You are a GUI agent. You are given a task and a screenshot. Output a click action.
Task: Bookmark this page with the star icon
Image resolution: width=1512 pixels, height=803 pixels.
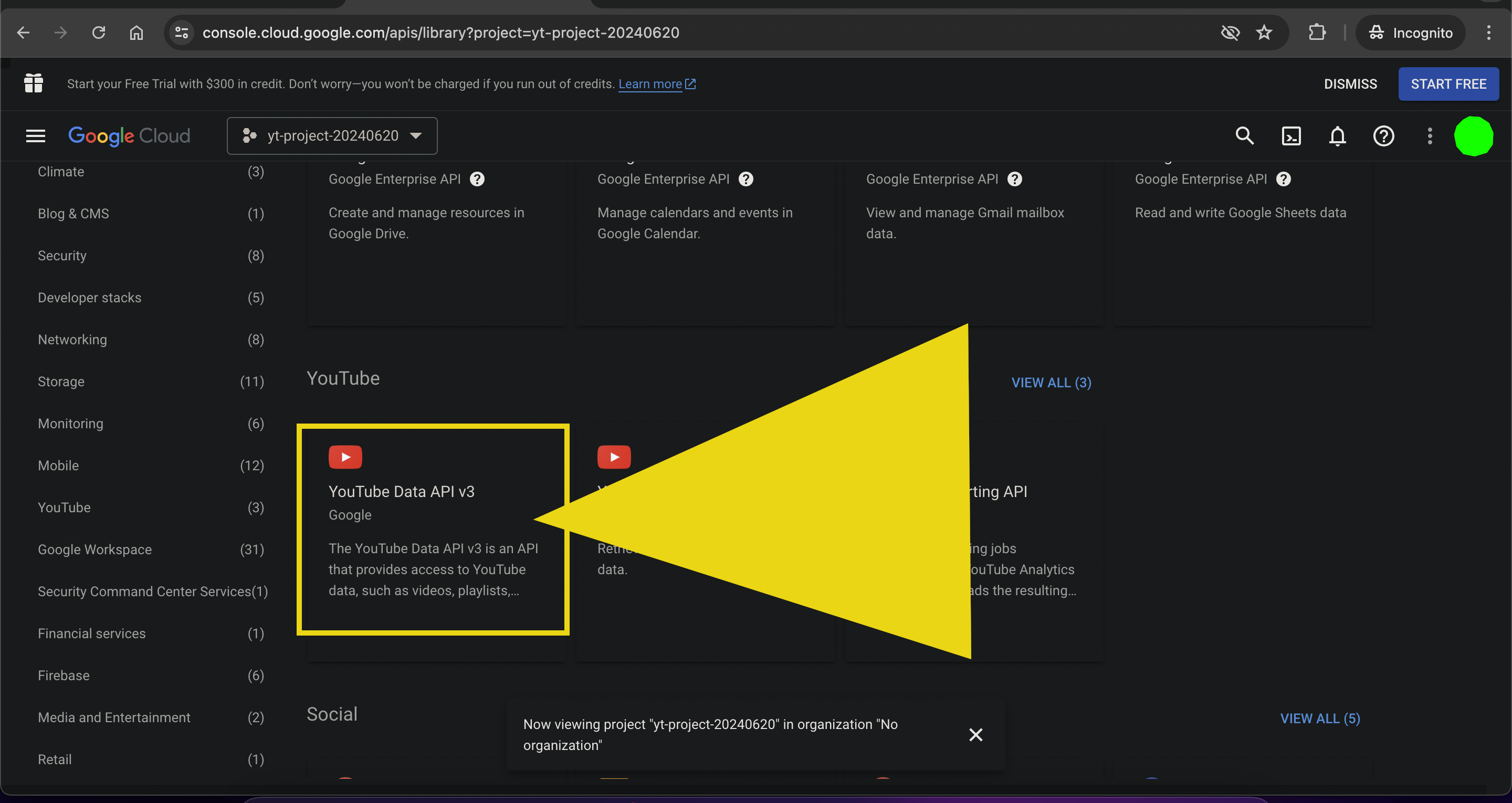pyautogui.click(x=1264, y=33)
